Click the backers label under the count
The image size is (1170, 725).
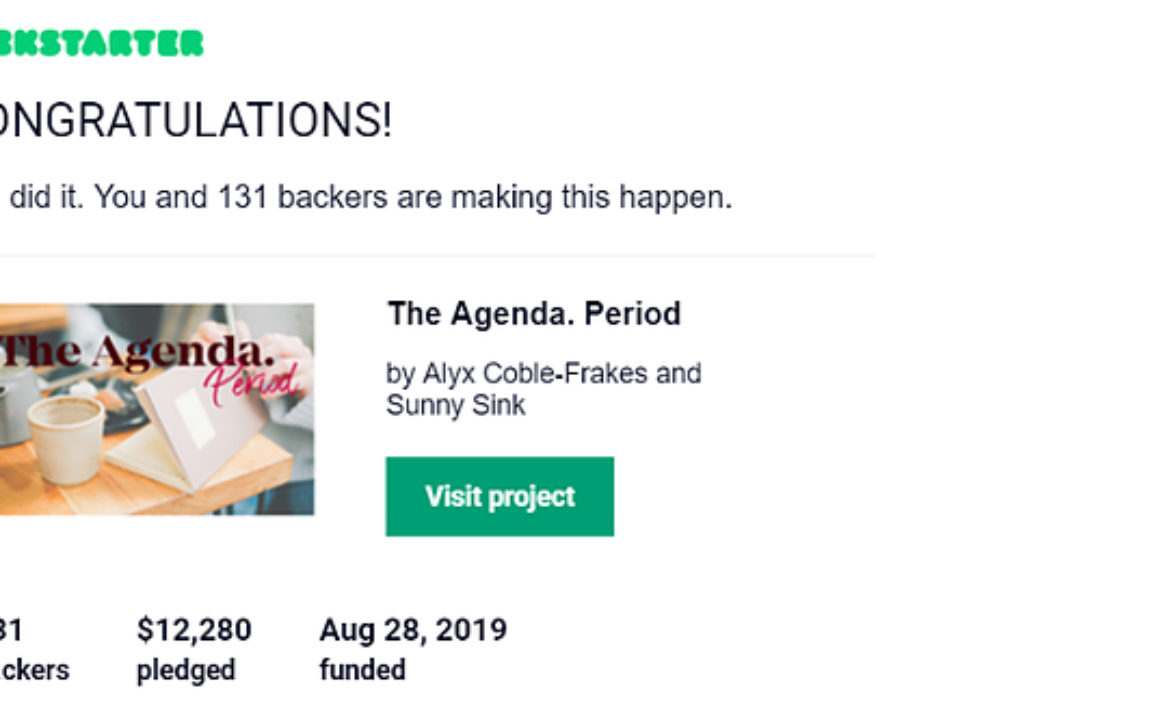point(34,670)
